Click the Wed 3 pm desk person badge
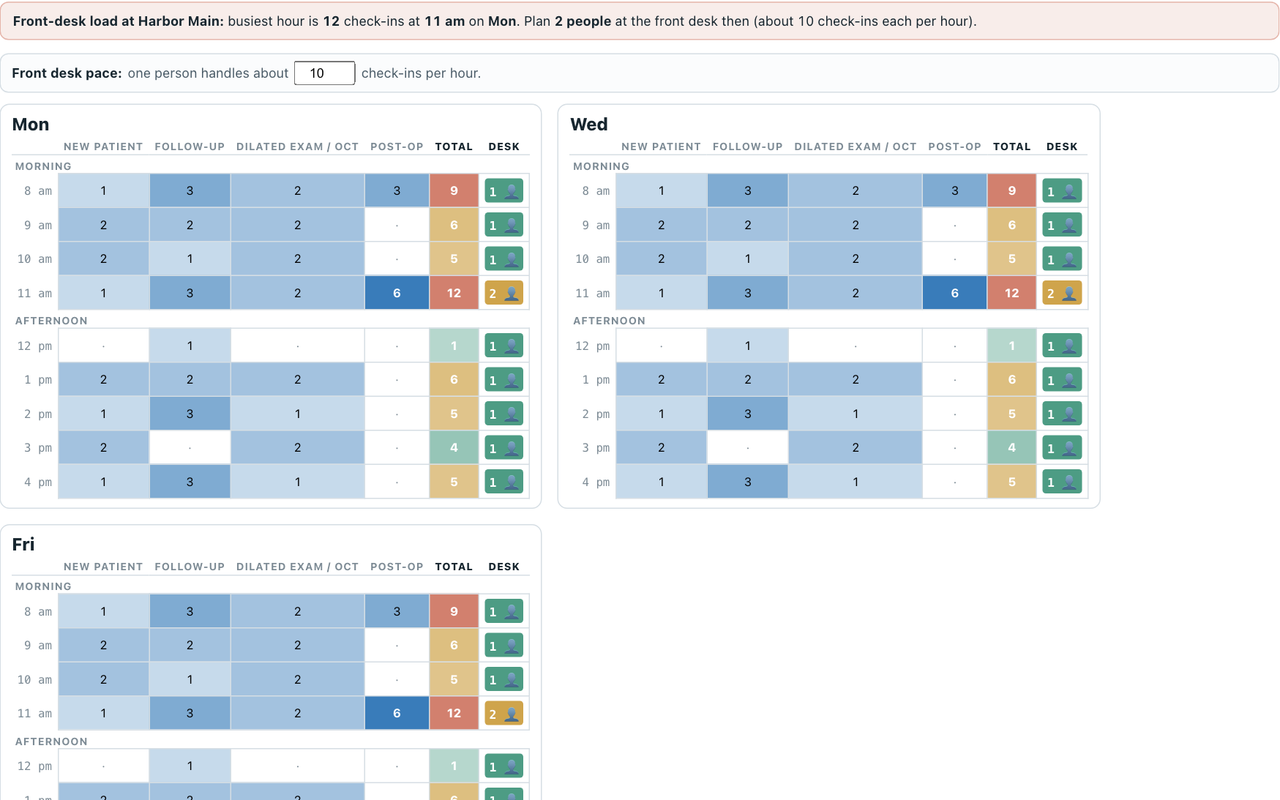Screen dimensions: 1280x800 pos(1062,448)
